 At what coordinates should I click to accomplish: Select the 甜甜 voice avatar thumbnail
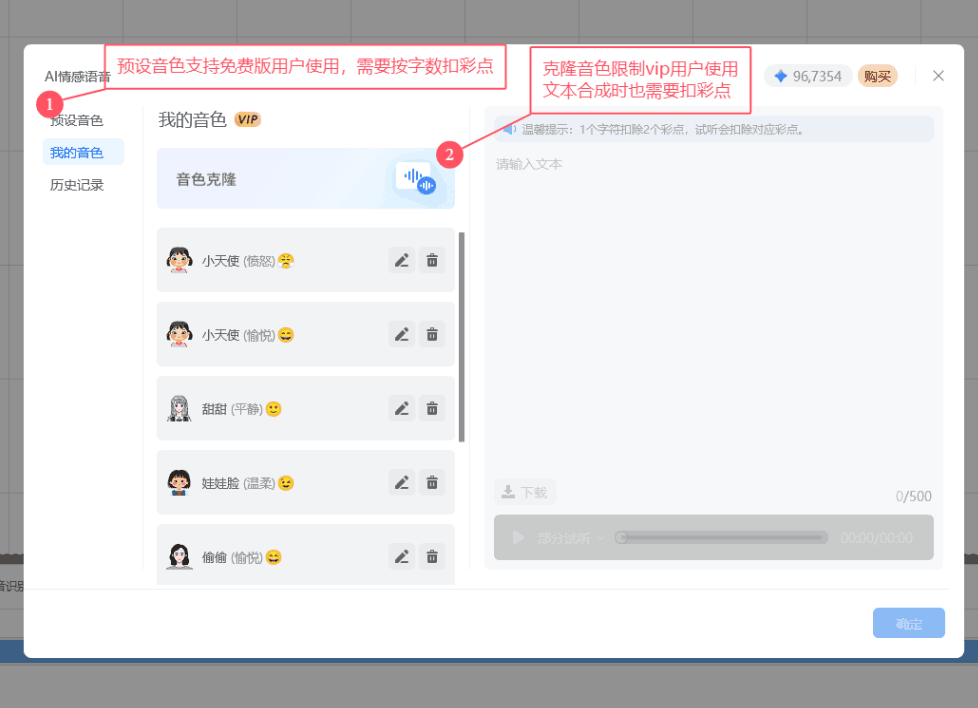click(x=179, y=409)
